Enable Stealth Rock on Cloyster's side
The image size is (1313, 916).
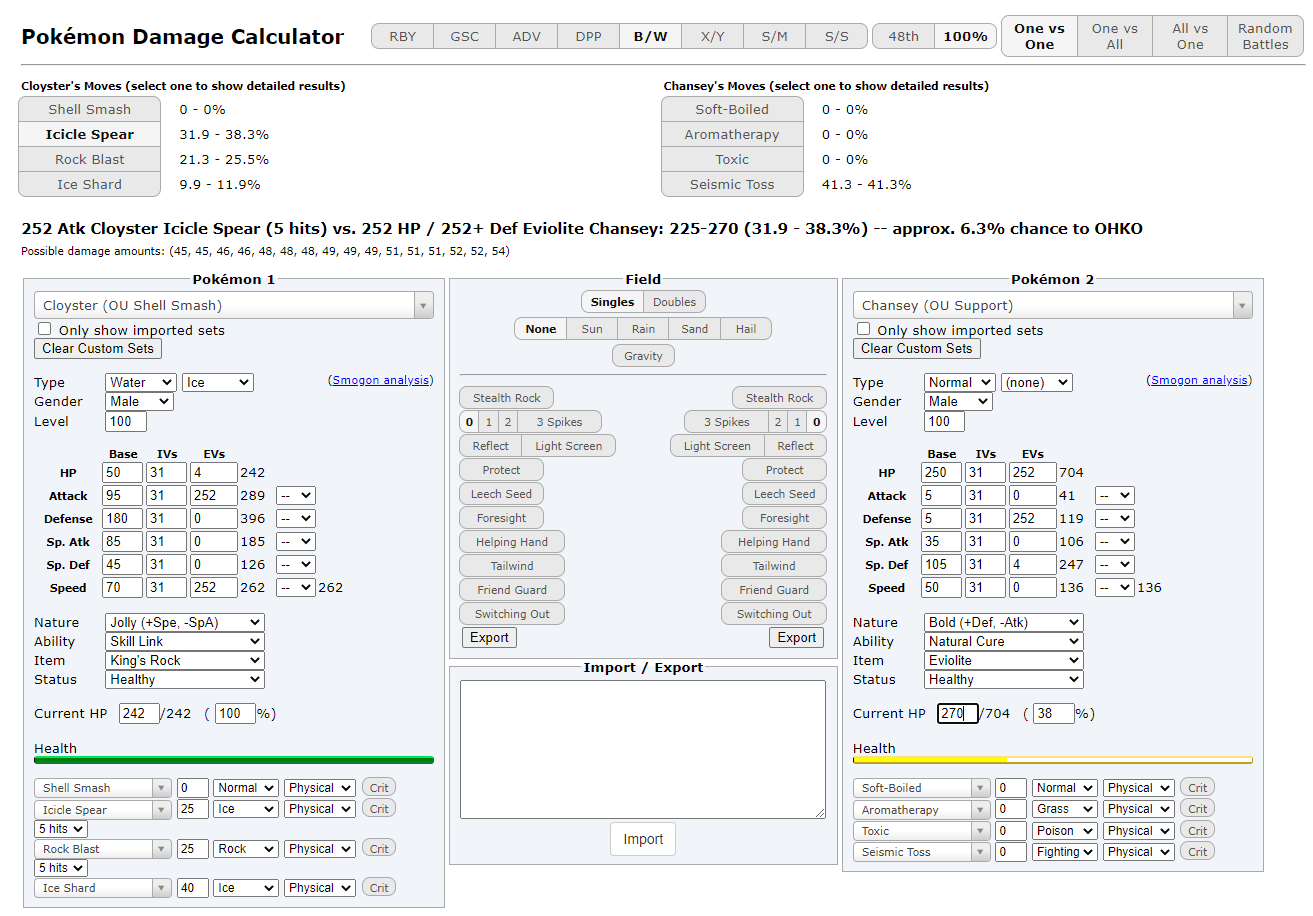(x=507, y=398)
